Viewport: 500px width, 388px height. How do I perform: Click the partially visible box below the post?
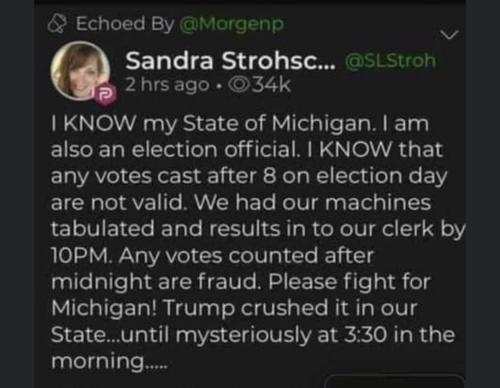(394, 381)
